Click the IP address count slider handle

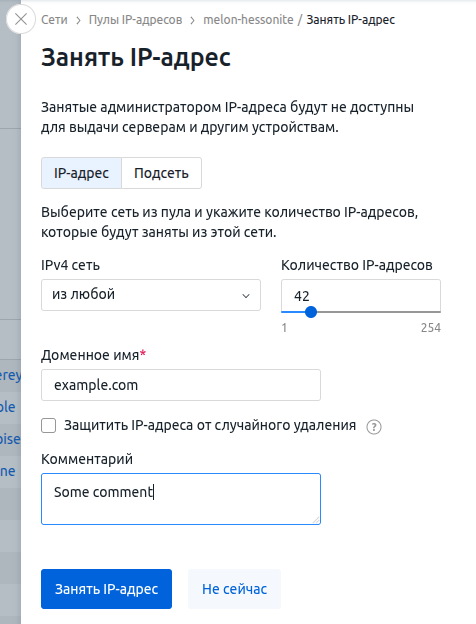click(x=311, y=312)
